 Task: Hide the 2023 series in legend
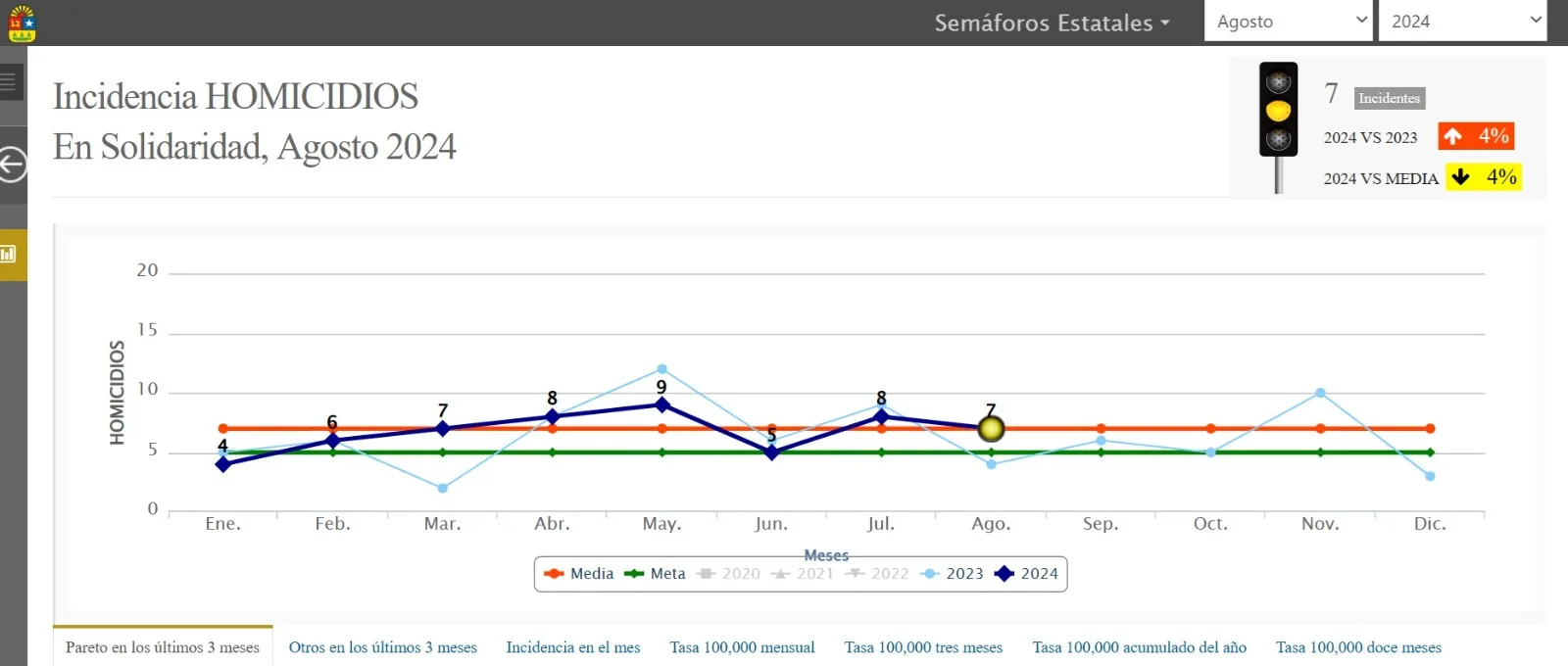952,574
